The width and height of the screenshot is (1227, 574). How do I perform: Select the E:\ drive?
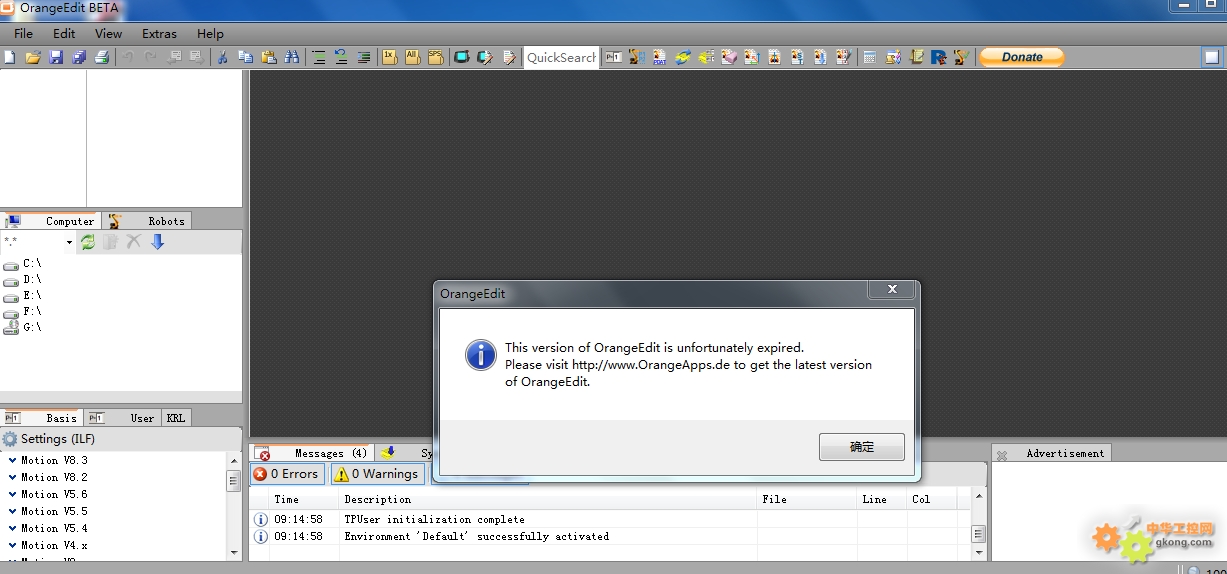coord(22,296)
